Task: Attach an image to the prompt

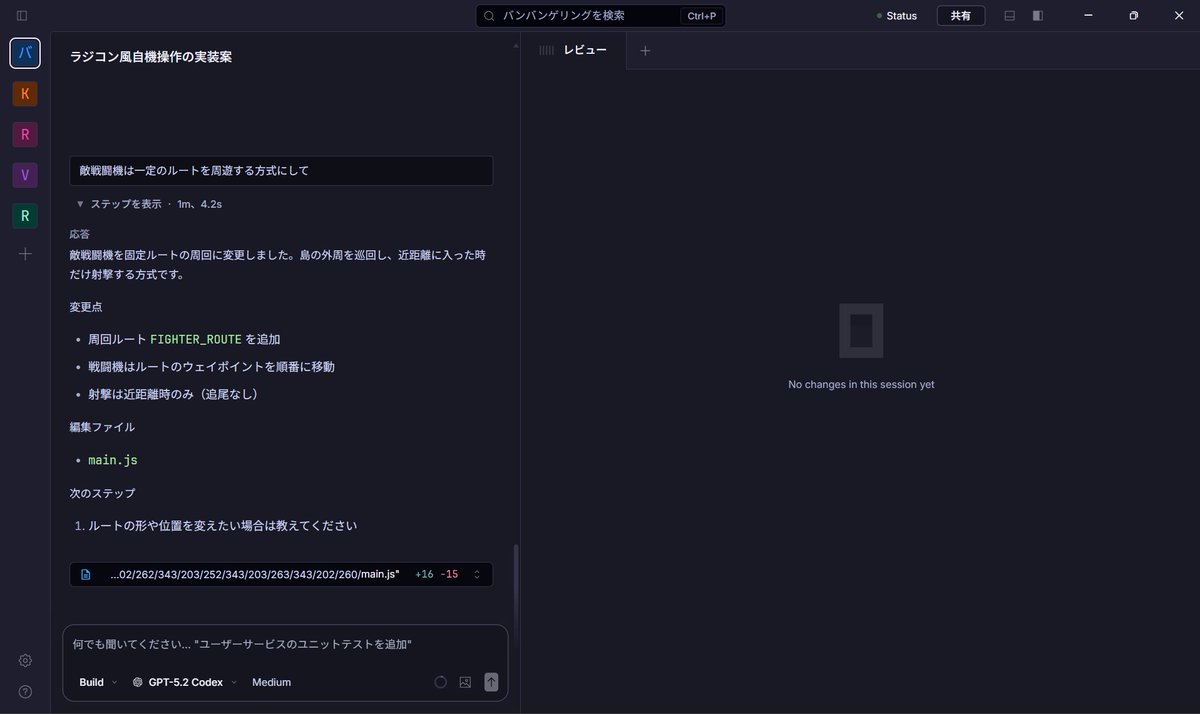Action: (464, 682)
